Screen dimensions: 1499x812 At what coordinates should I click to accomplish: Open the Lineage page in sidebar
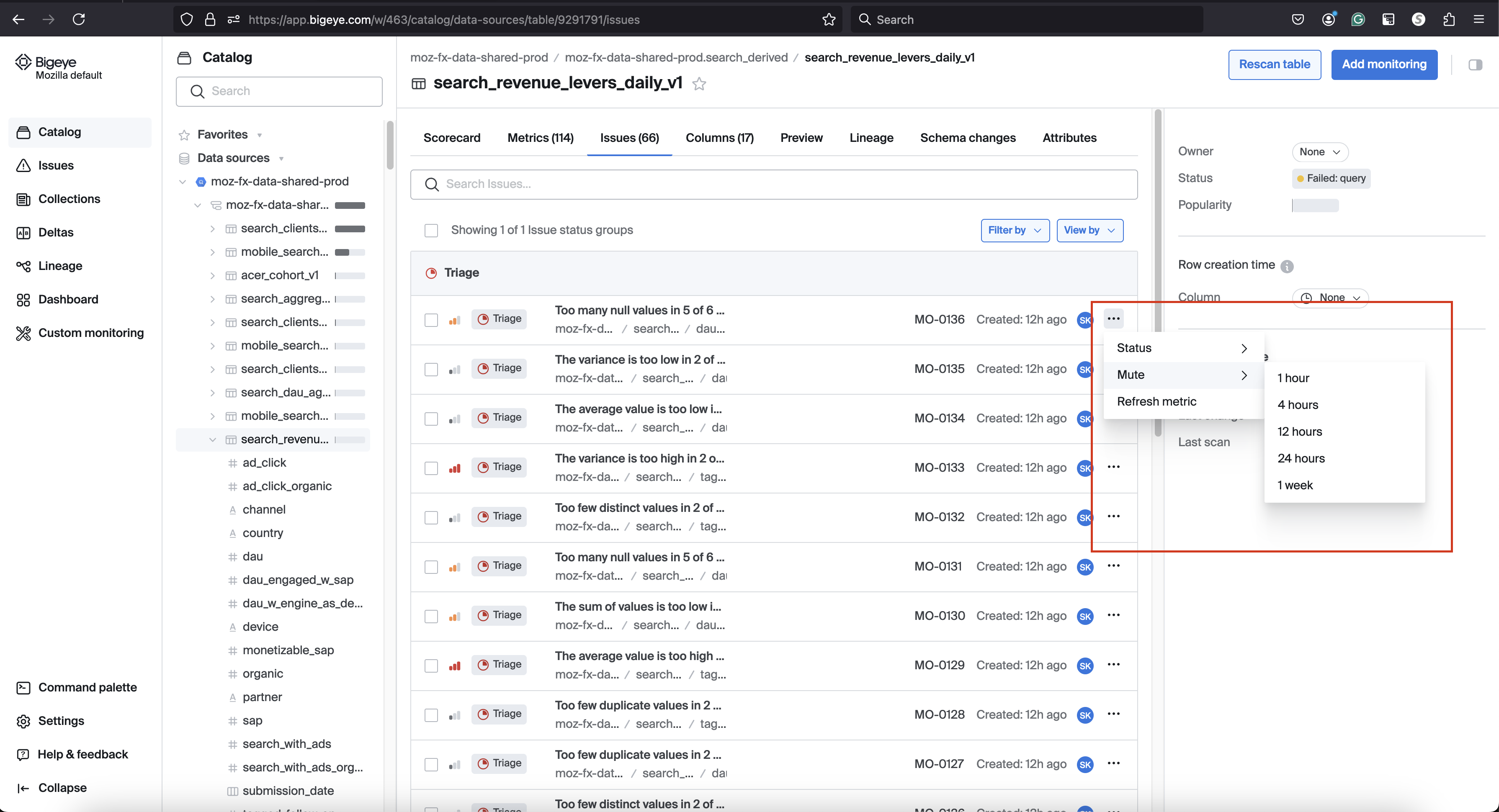60,266
